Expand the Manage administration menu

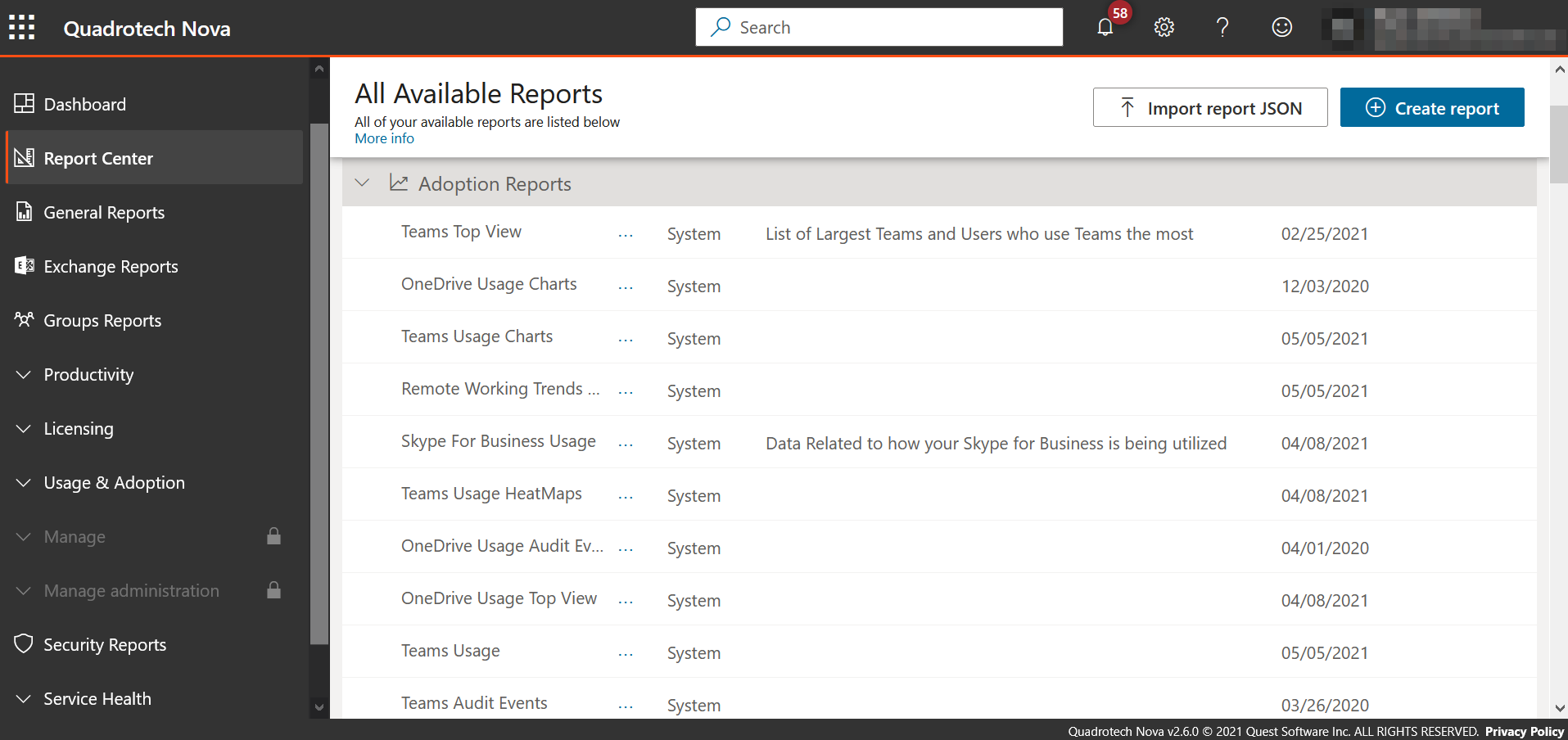pyautogui.click(x=24, y=590)
